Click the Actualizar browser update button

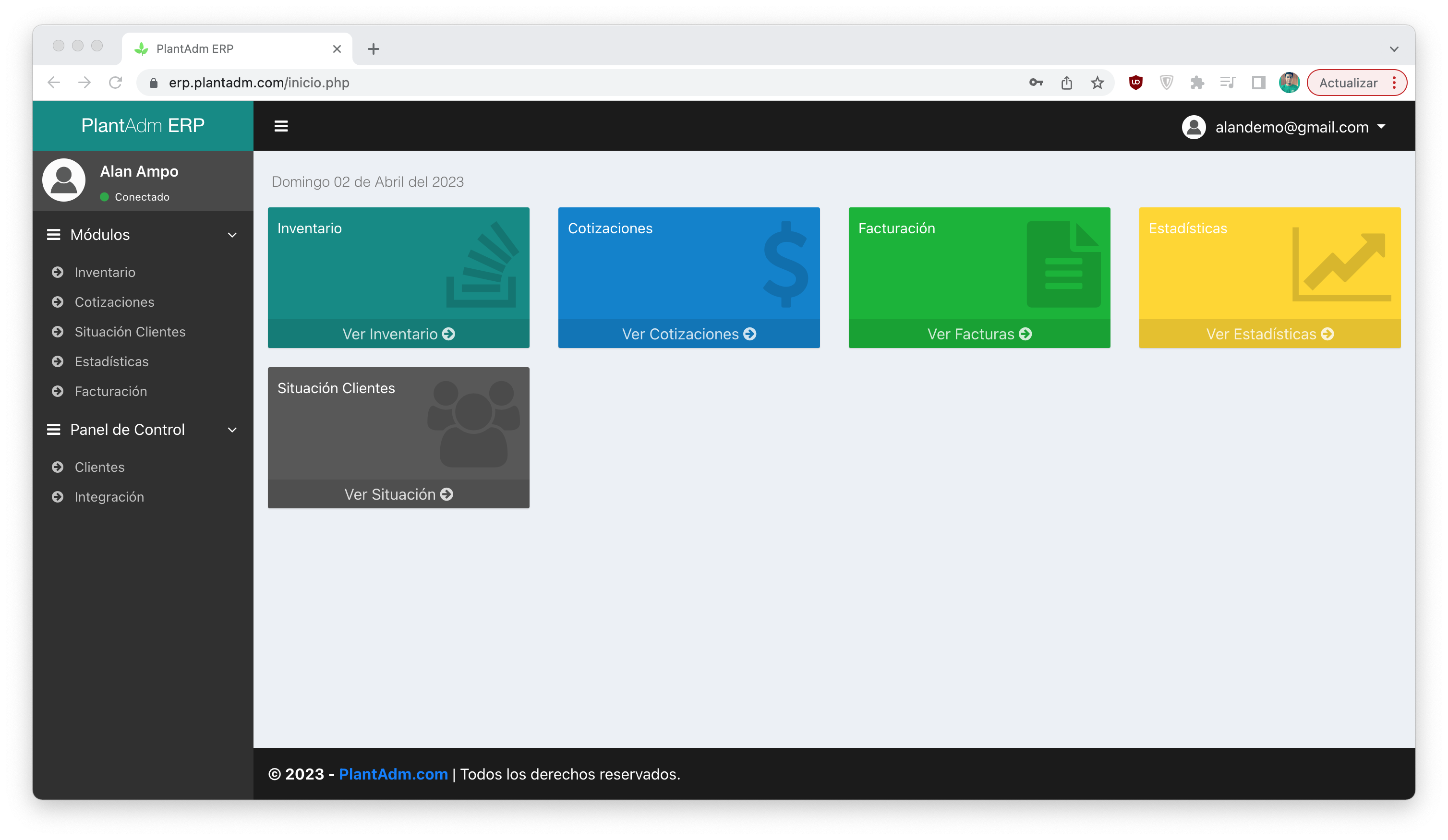1348,83
